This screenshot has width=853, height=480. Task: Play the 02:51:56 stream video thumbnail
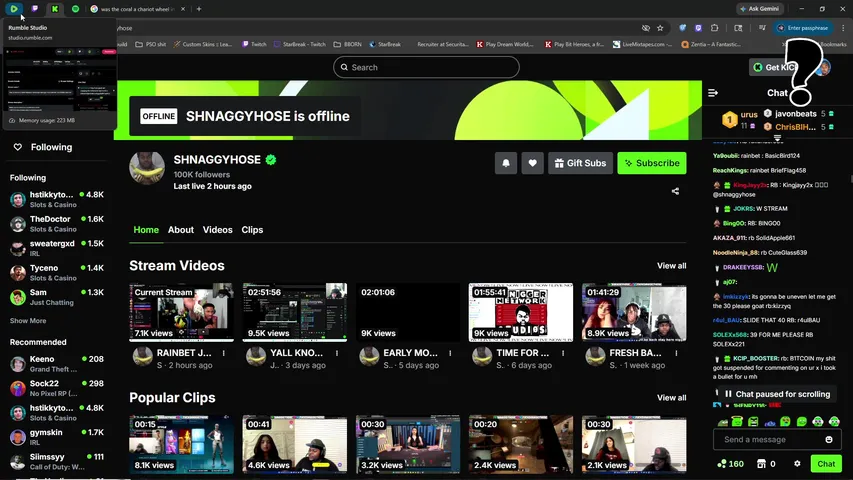(295, 312)
